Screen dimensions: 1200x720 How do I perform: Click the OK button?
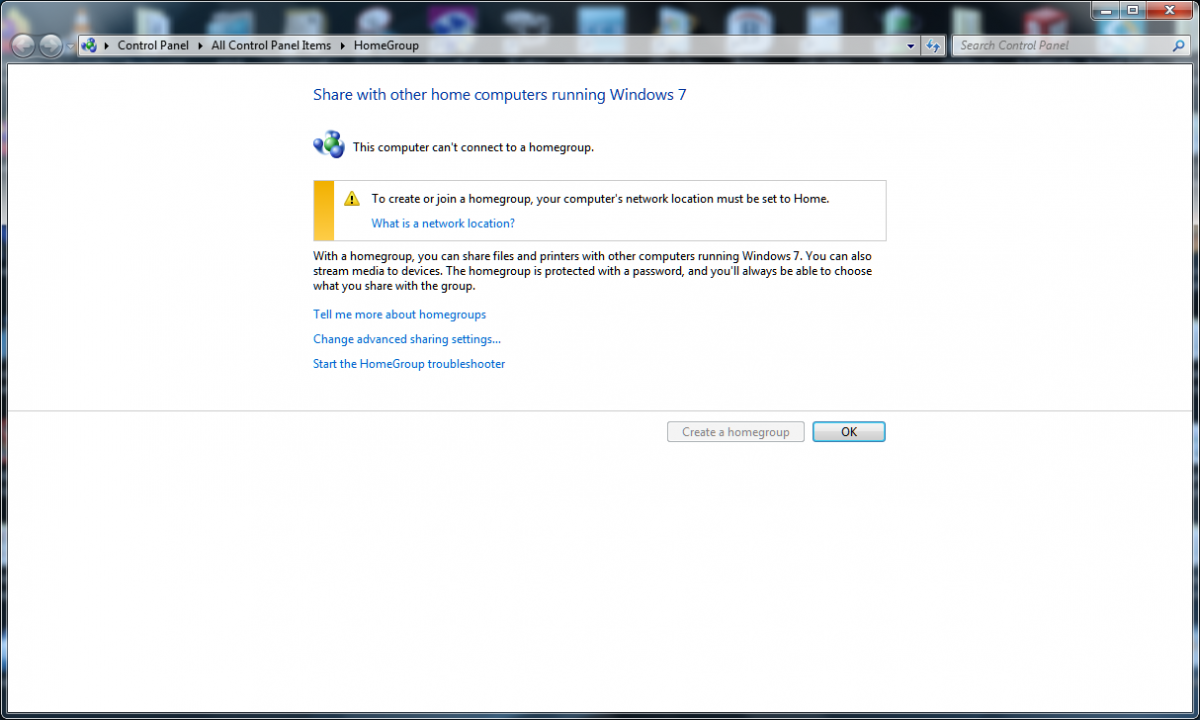pos(849,432)
